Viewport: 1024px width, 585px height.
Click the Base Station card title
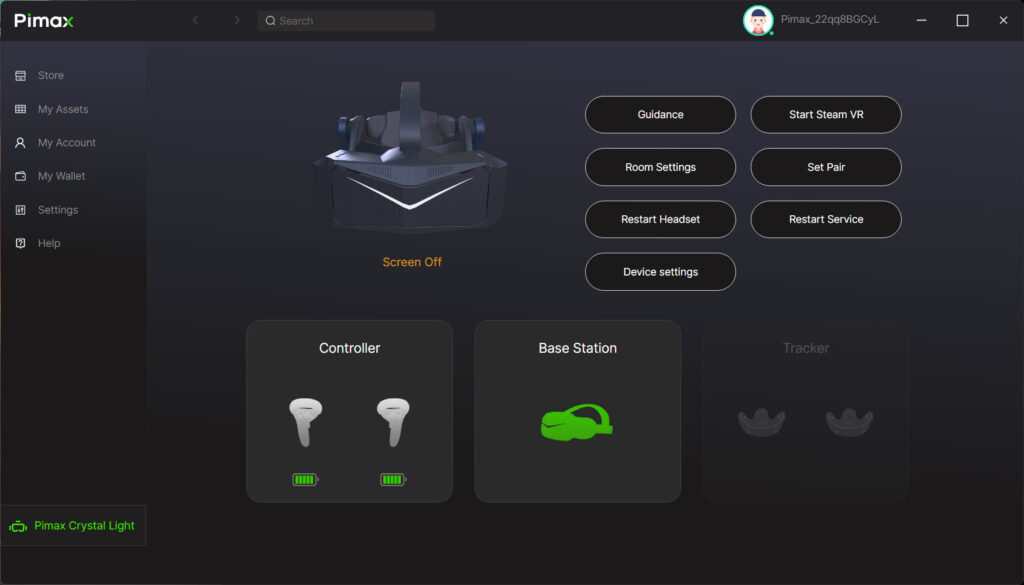(577, 348)
